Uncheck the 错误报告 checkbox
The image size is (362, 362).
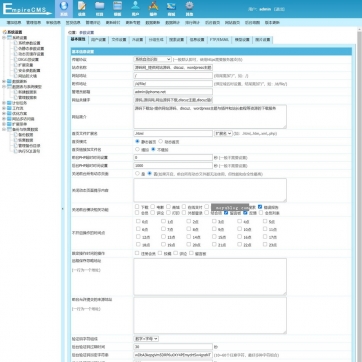260,207
